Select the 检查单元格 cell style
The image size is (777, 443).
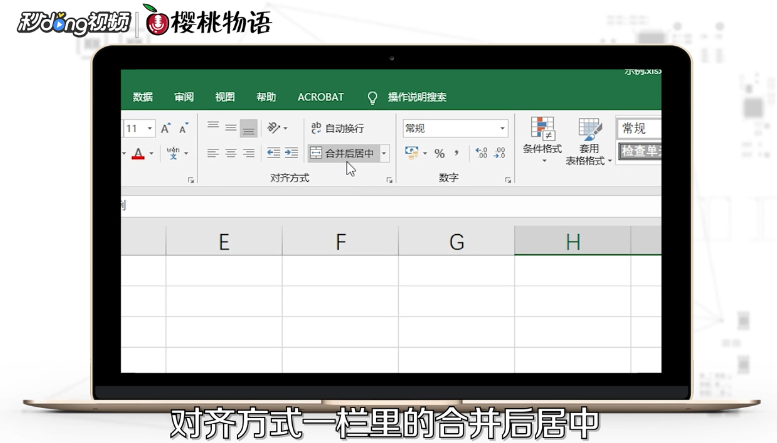click(x=640, y=151)
